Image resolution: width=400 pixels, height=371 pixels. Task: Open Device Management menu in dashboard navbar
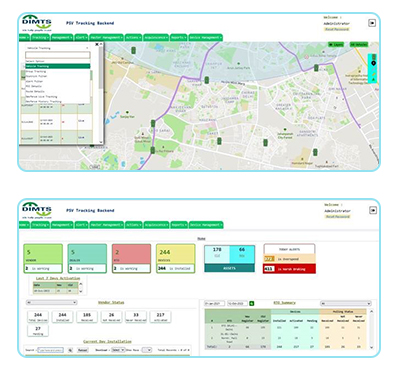click(206, 225)
